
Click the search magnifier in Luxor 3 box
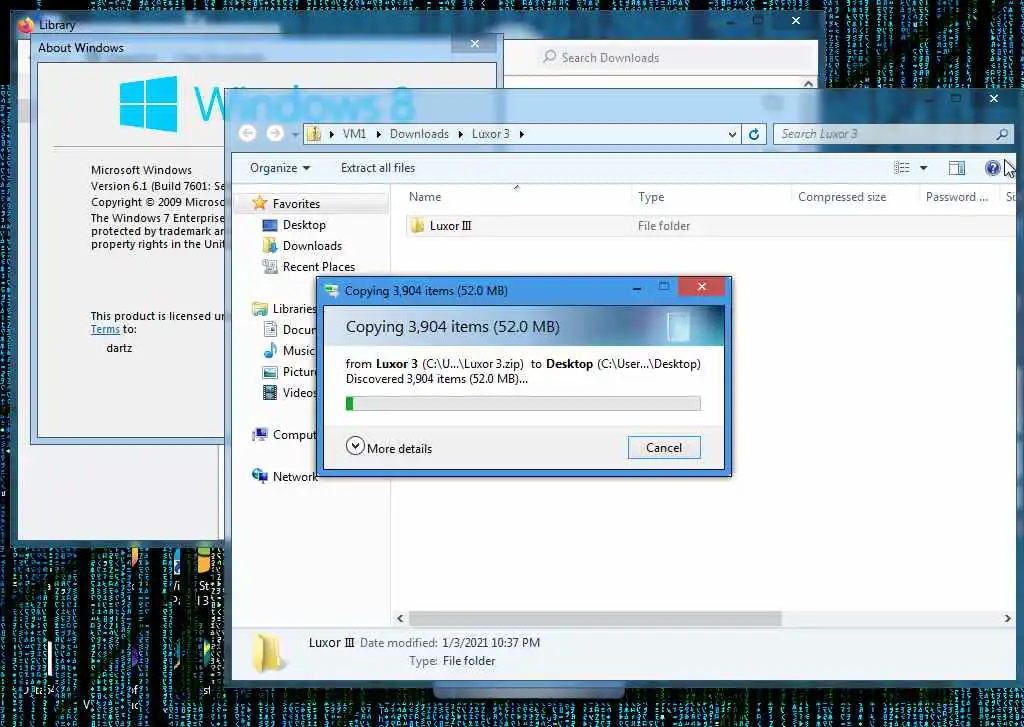(x=1002, y=134)
